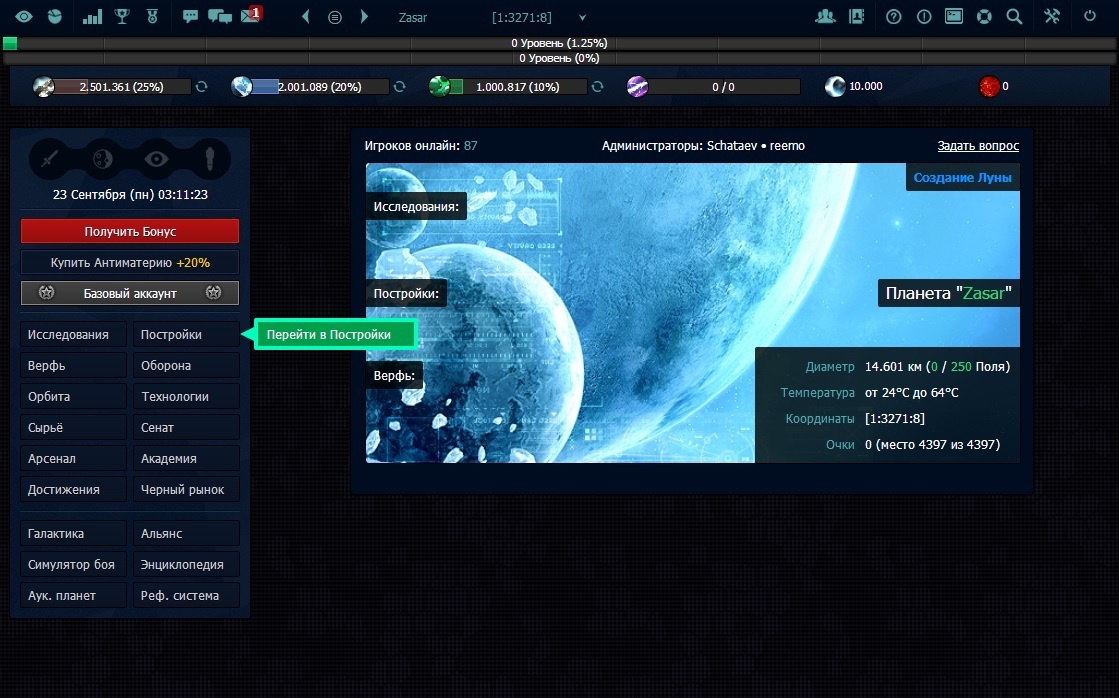The width and height of the screenshot is (1119, 698).
Task: Toggle the dim eye icon above the date
Action: (157, 158)
